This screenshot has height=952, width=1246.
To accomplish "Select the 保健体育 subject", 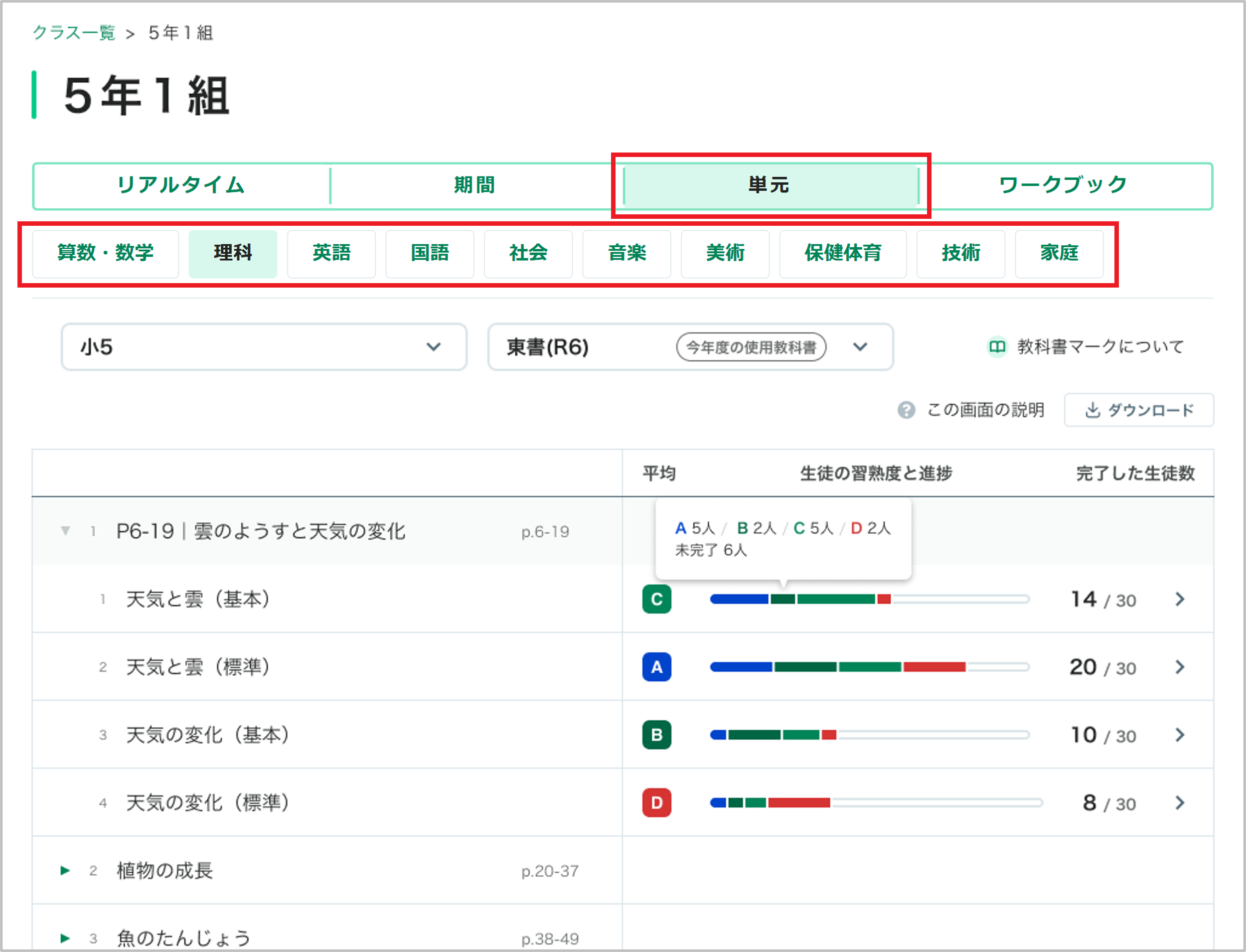I will [843, 253].
